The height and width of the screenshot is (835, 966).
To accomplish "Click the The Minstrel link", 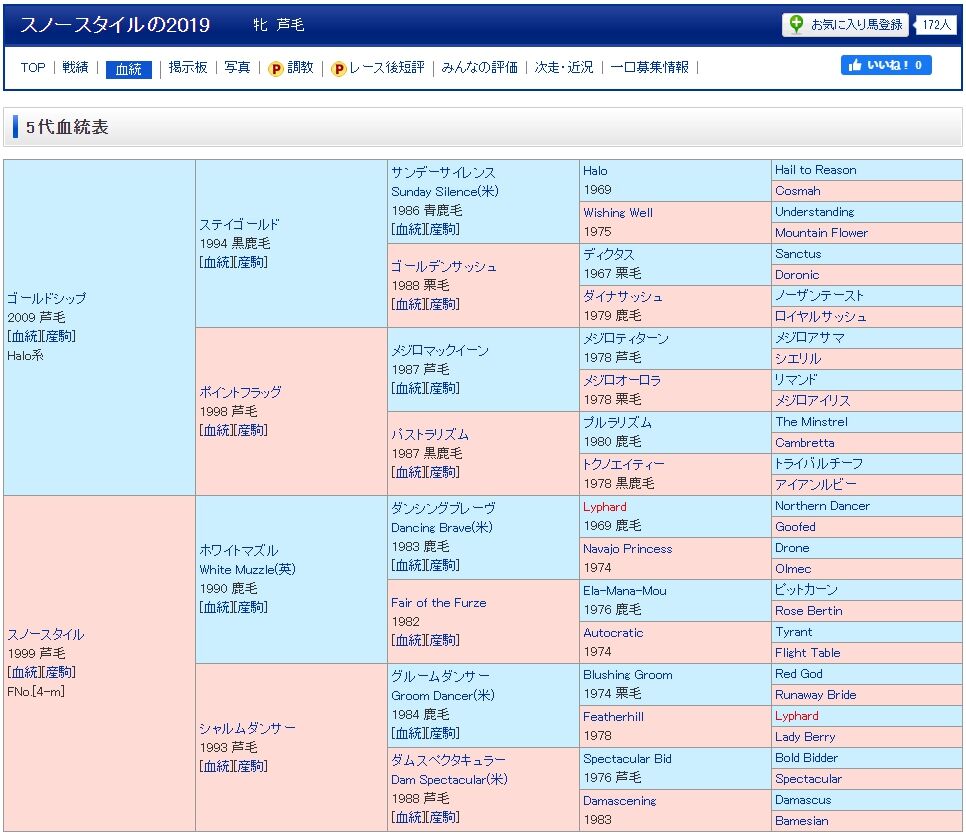I will 811,422.
